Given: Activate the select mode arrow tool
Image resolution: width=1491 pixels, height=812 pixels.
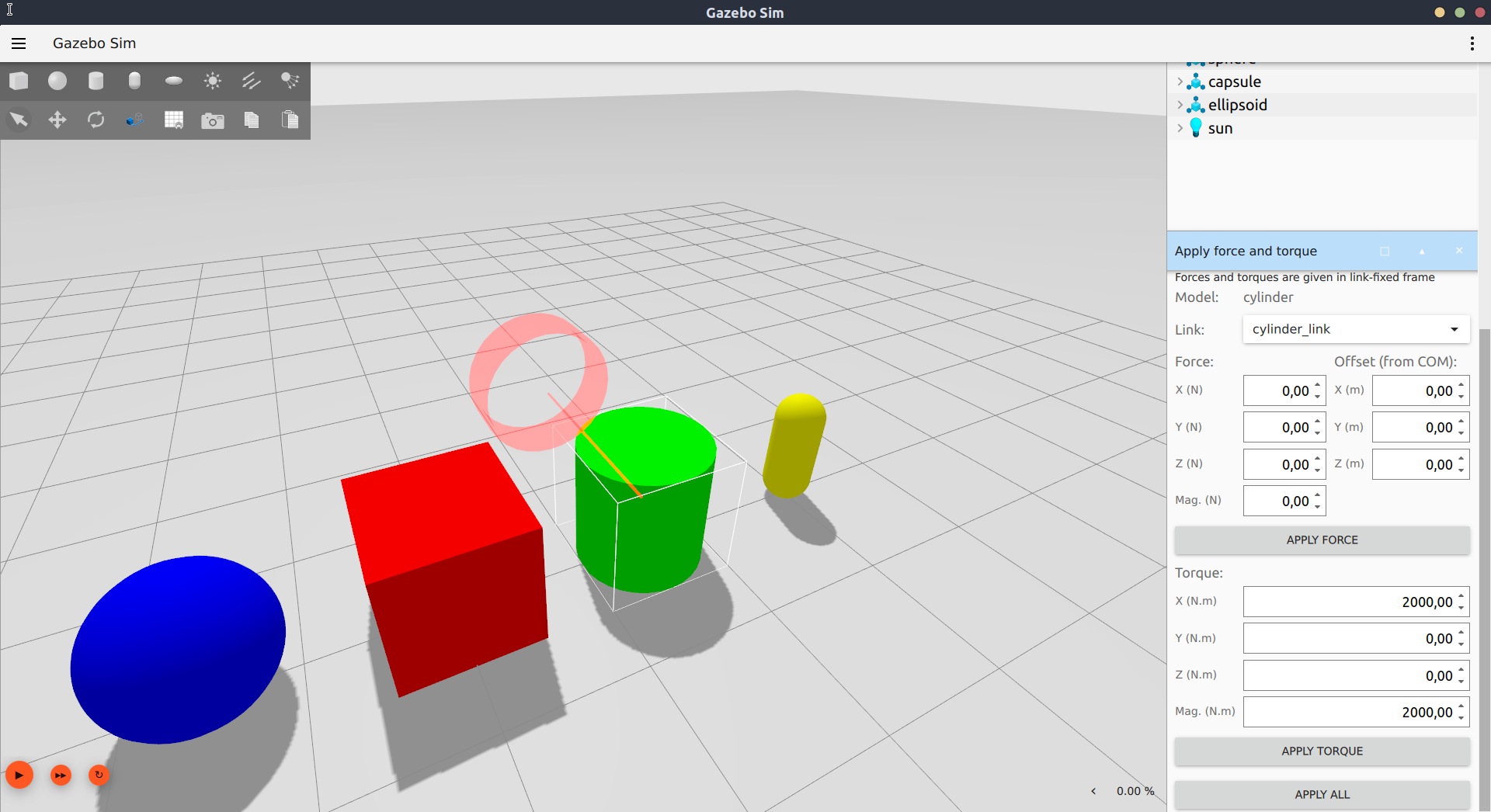Looking at the screenshot, I should tap(19, 120).
